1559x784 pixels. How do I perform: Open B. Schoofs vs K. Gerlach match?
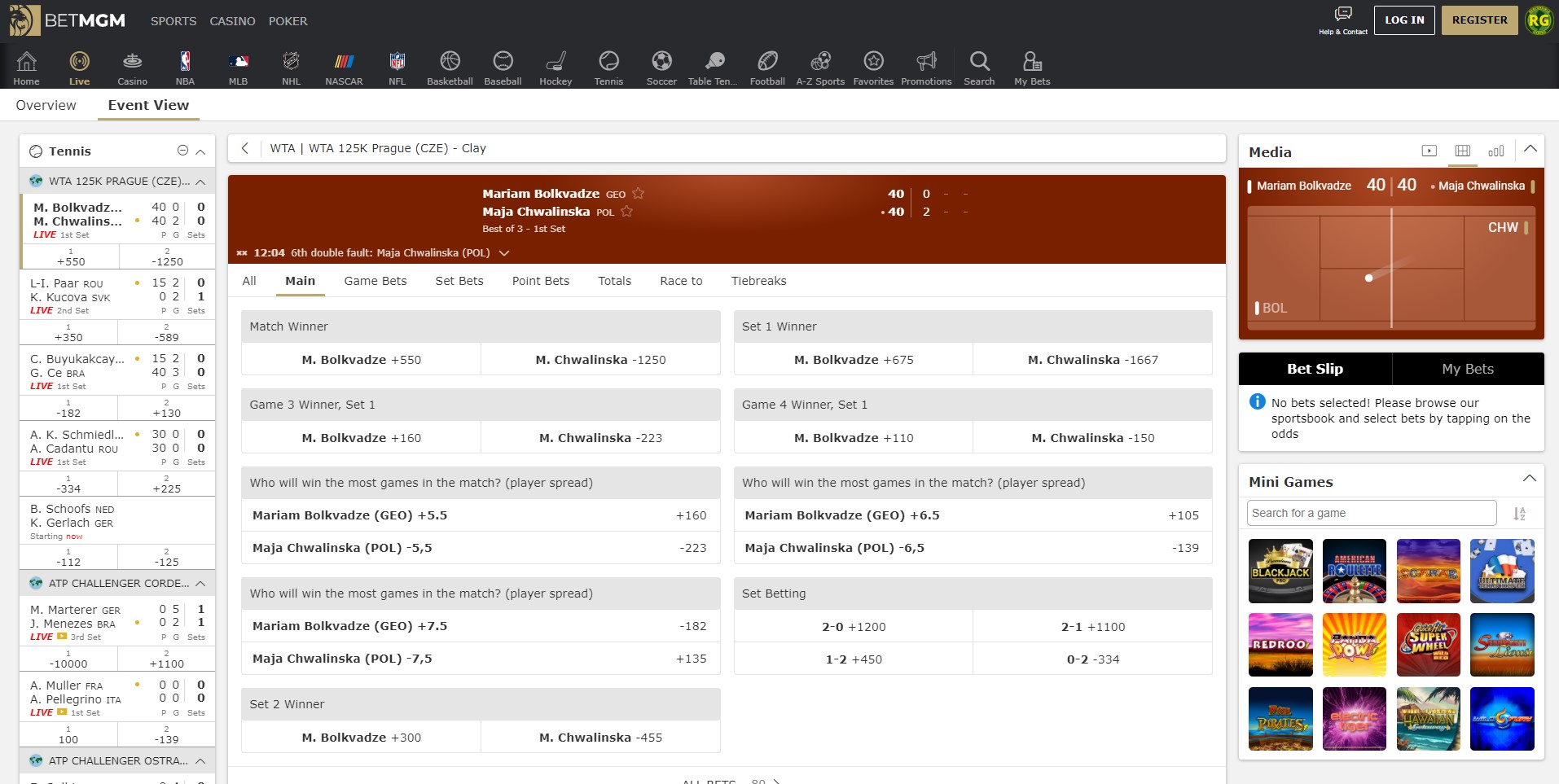tap(117, 522)
